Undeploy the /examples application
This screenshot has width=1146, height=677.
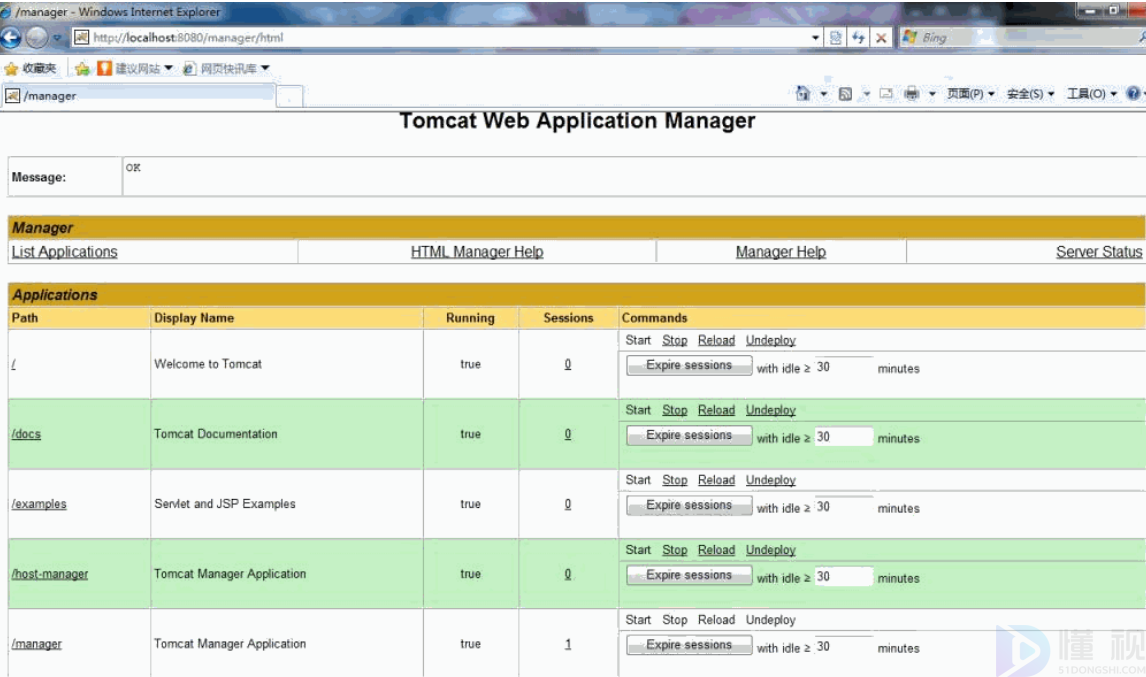(770, 480)
